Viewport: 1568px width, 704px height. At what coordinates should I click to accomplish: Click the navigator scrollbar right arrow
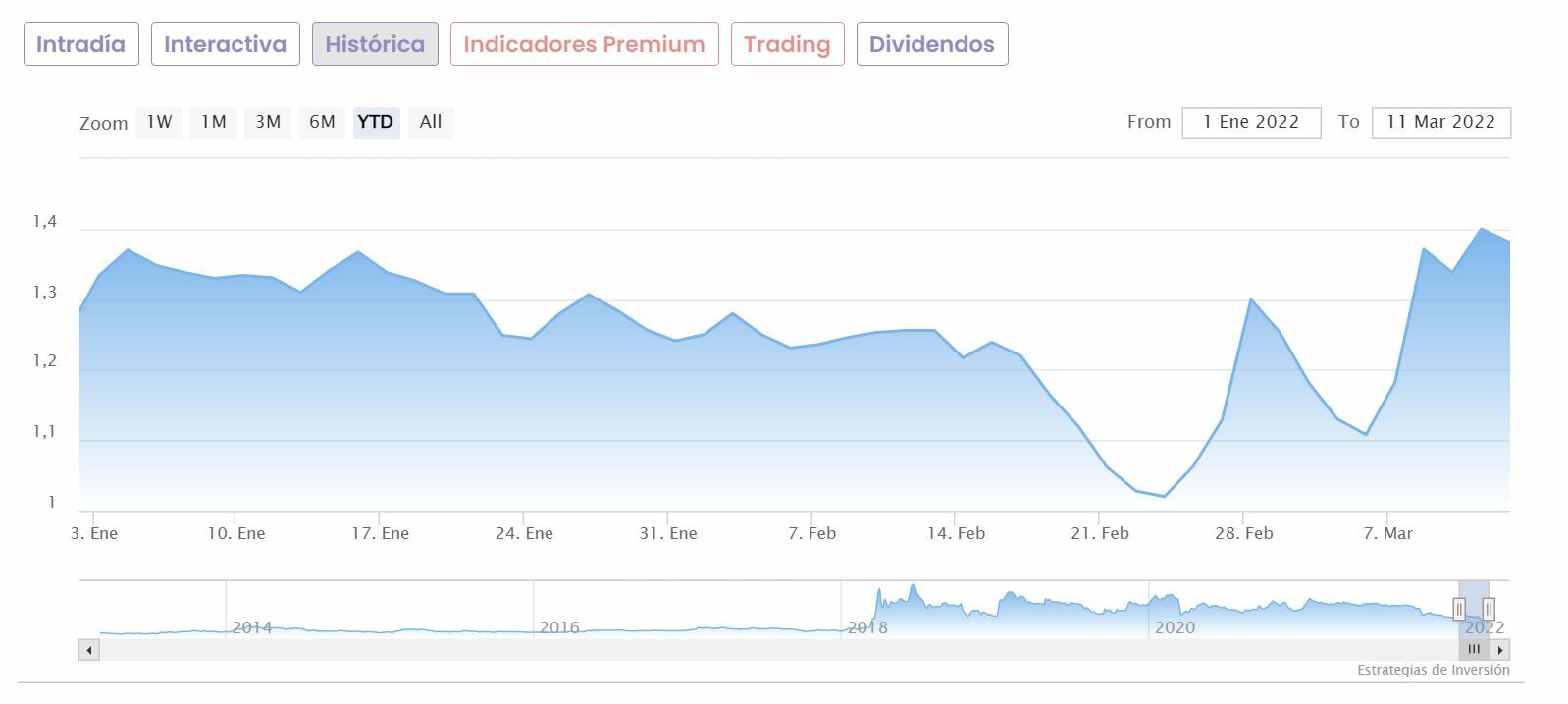point(1500,649)
